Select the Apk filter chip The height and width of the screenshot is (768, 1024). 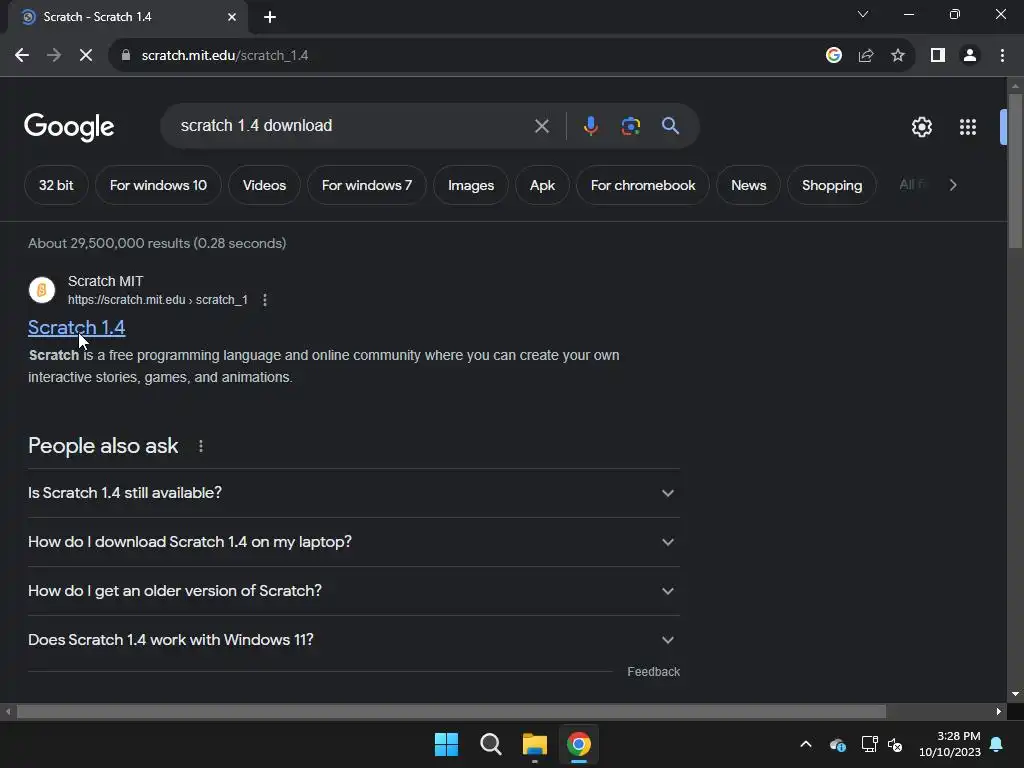point(542,185)
